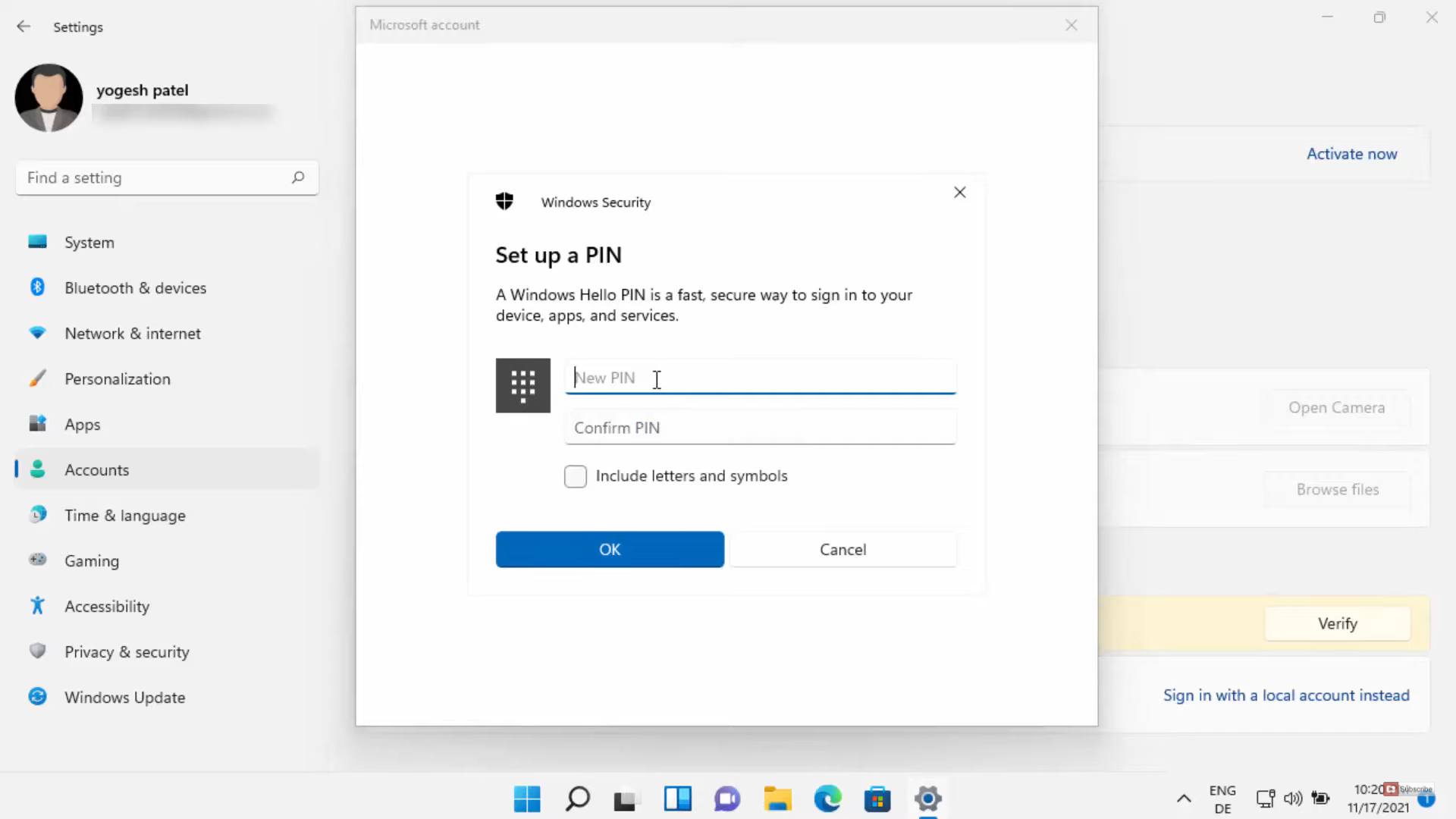Screen dimensions: 1456x819
Task: Click the yogesh patel profile picture
Action: (49, 98)
